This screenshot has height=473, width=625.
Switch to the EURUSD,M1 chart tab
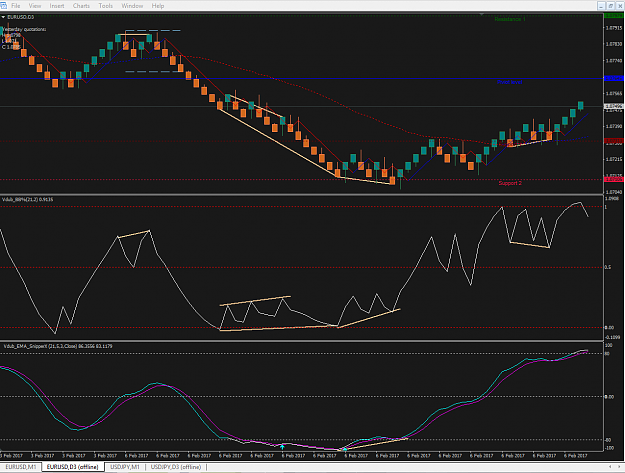tap(21, 467)
